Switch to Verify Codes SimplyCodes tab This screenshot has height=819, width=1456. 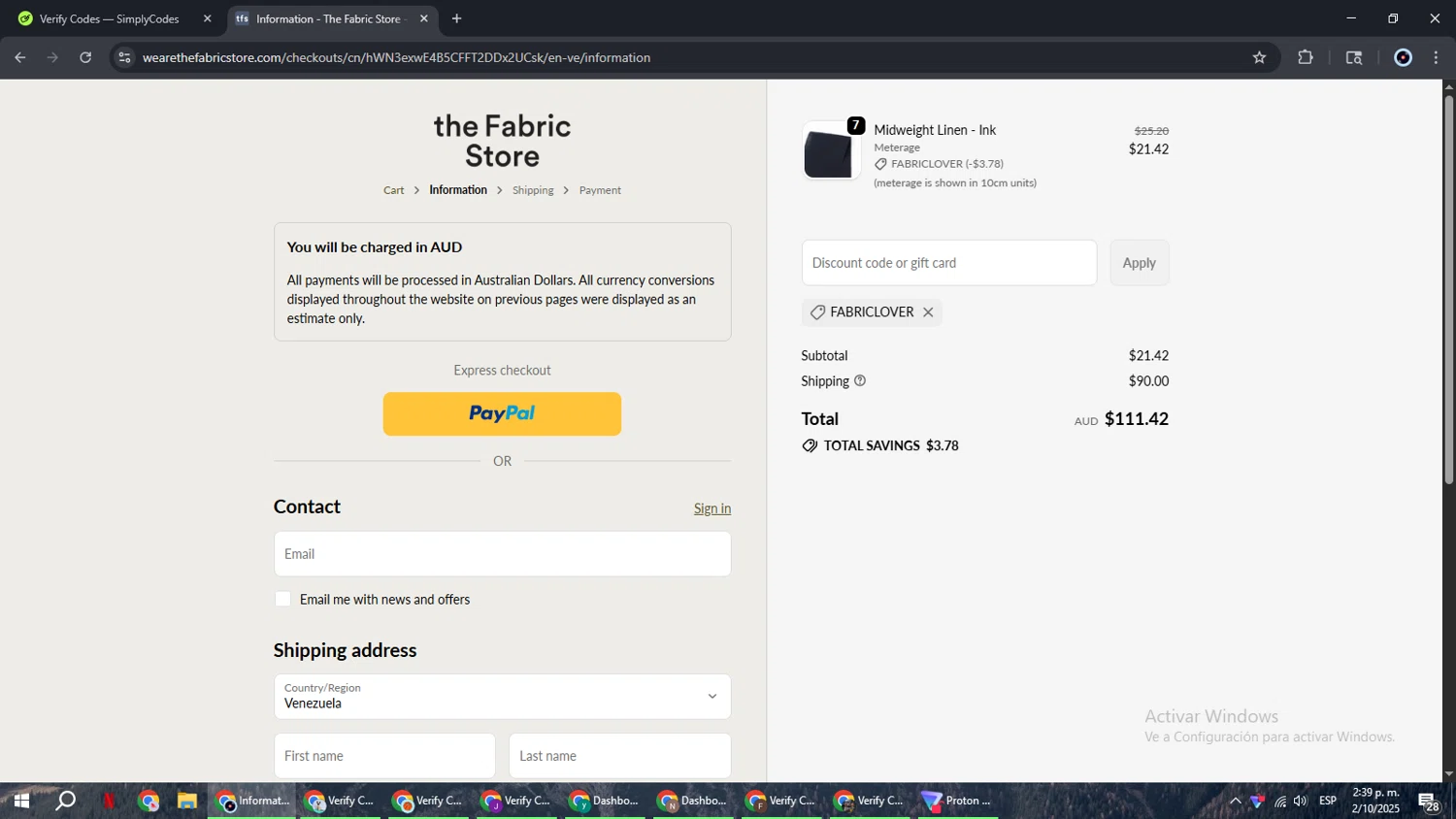pyautogui.click(x=112, y=18)
